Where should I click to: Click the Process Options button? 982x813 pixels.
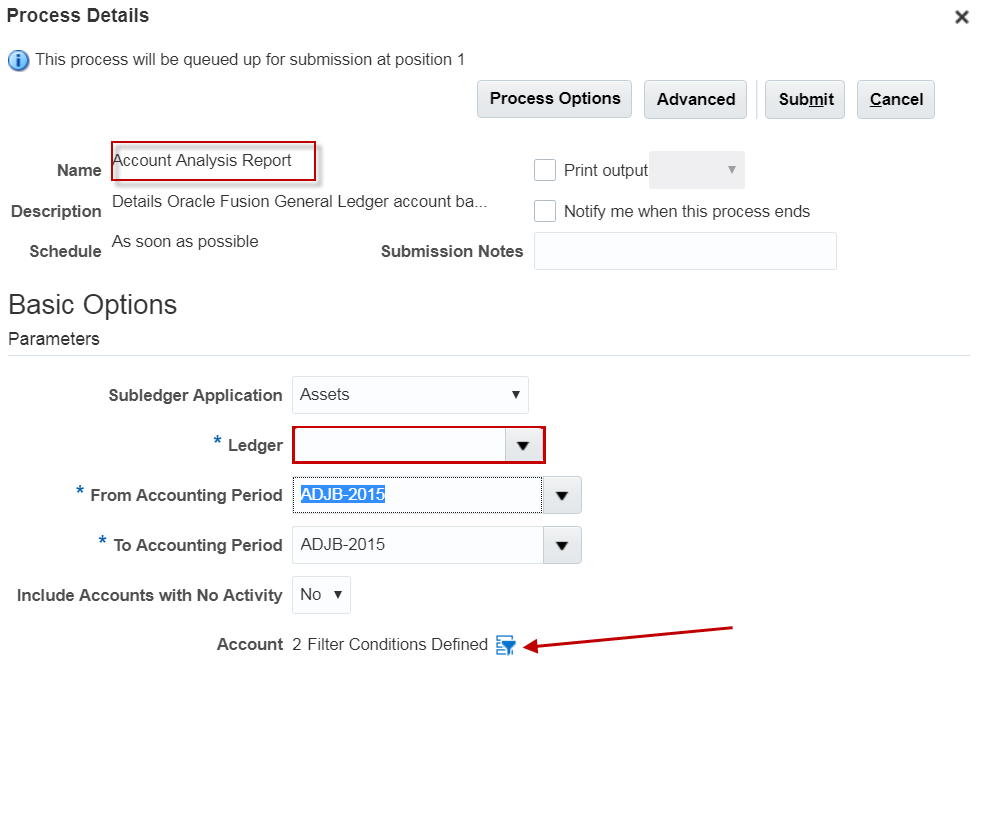pyautogui.click(x=554, y=99)
